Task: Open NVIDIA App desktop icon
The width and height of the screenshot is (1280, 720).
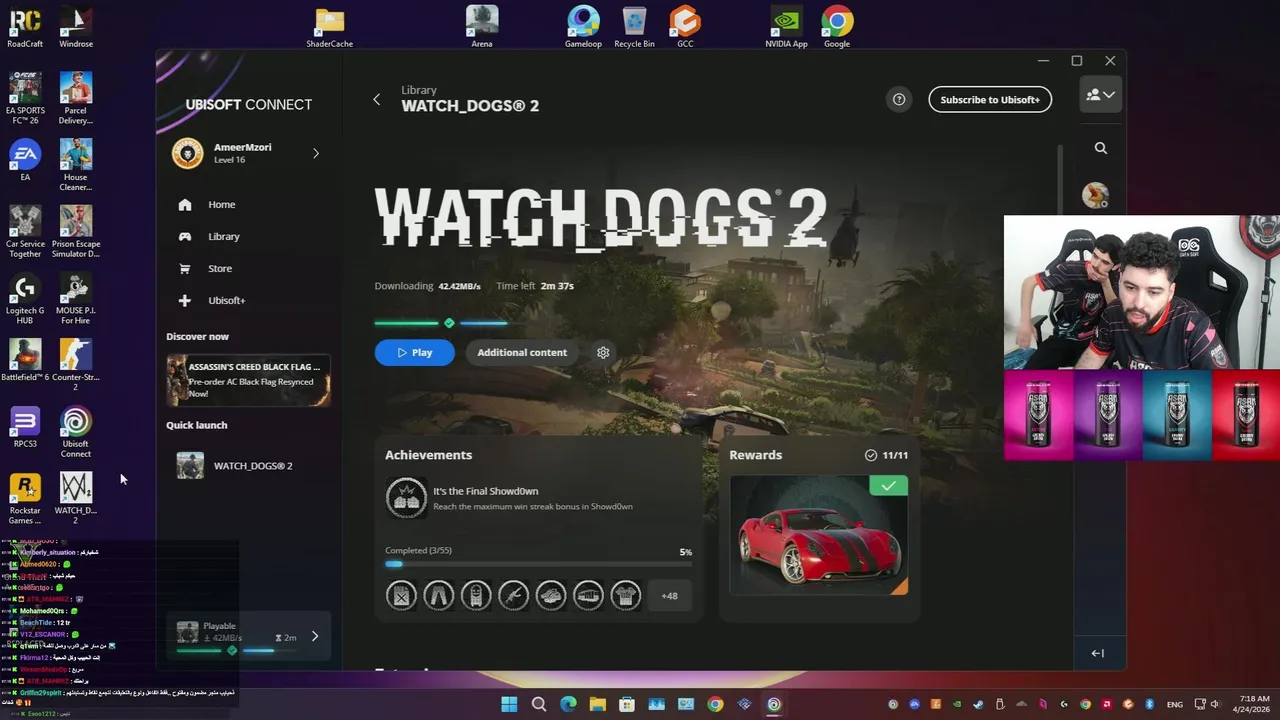Action: (787, 27)
